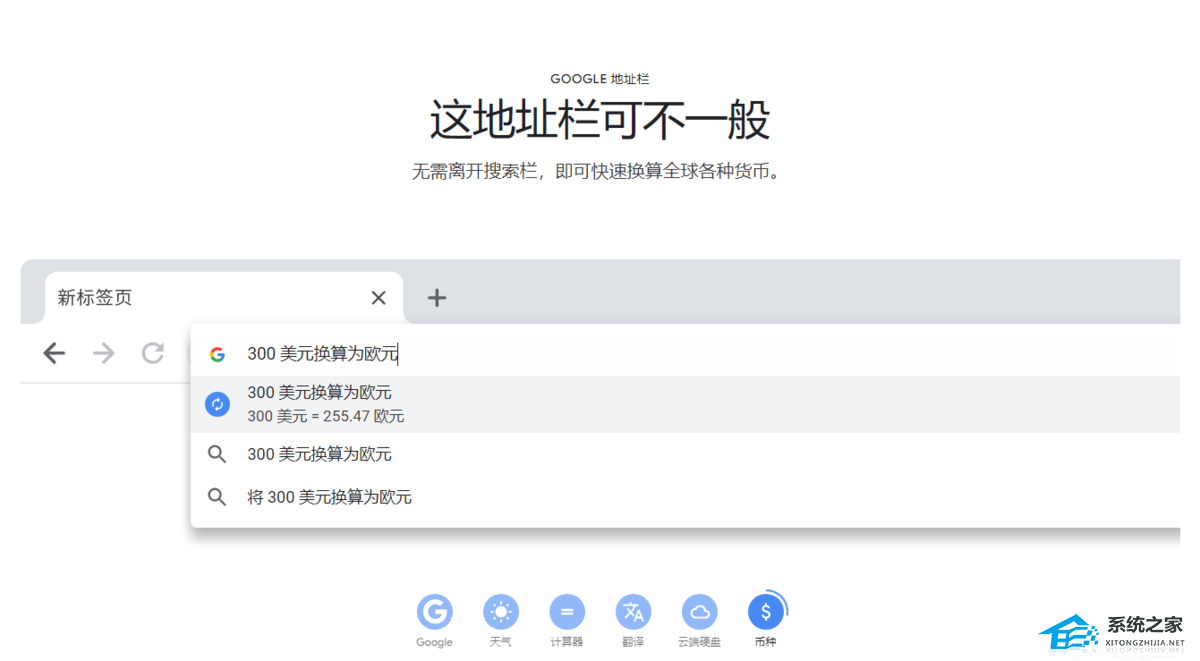Select the result 300 美元 = 255.47 欧元
The image size is (1200, 661).
point(685,404)
